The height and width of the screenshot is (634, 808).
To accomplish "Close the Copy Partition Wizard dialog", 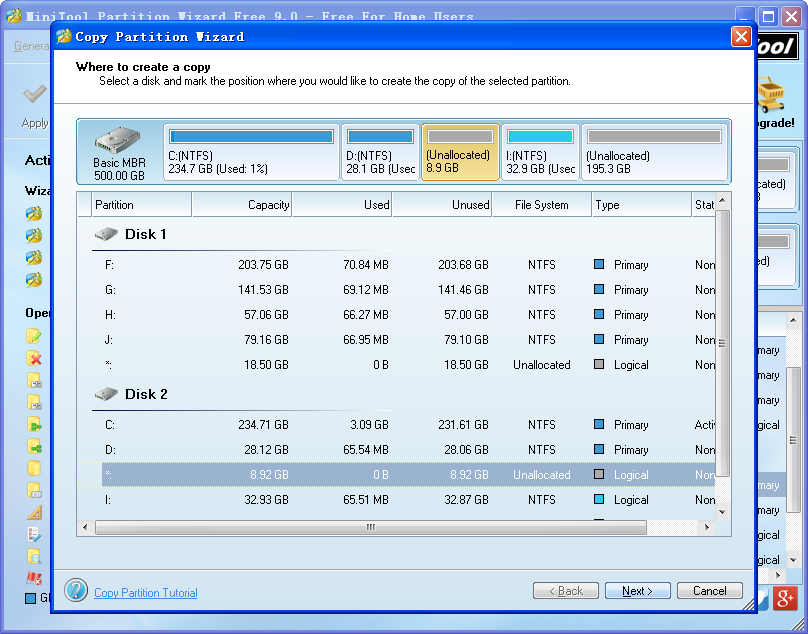I will (x=741, y=37).
